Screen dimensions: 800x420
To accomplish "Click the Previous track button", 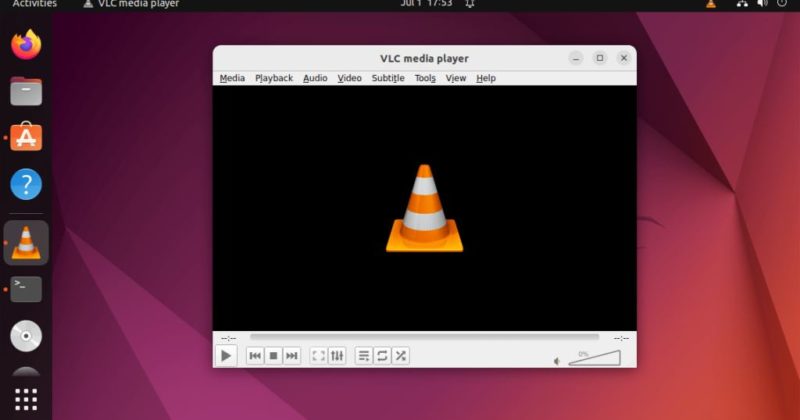I will coord(255,355).
